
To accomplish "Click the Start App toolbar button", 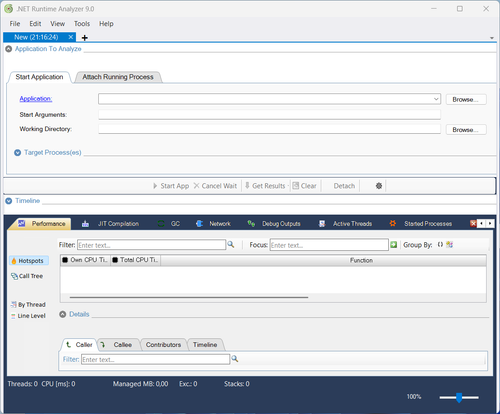I will coord(171,186).
